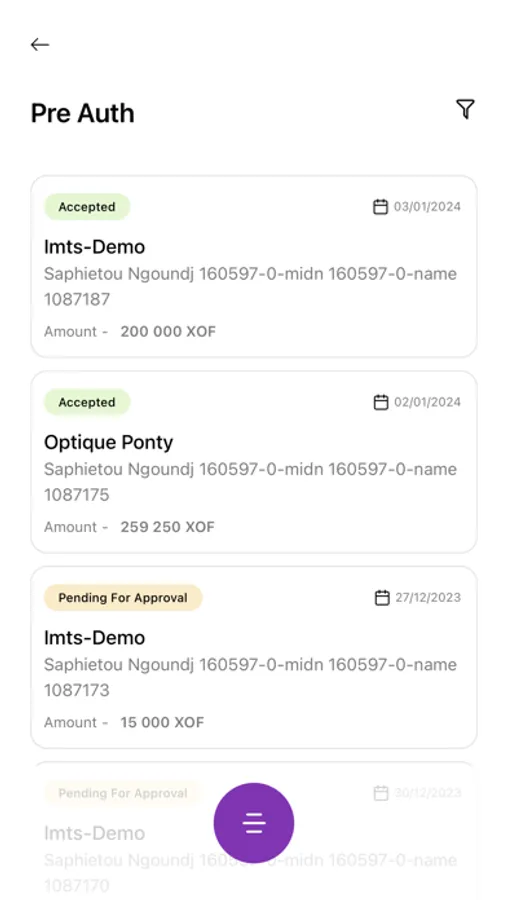
Task: Open Imts-Demo title dated 03/01/2024
Action: click(95, 247)
